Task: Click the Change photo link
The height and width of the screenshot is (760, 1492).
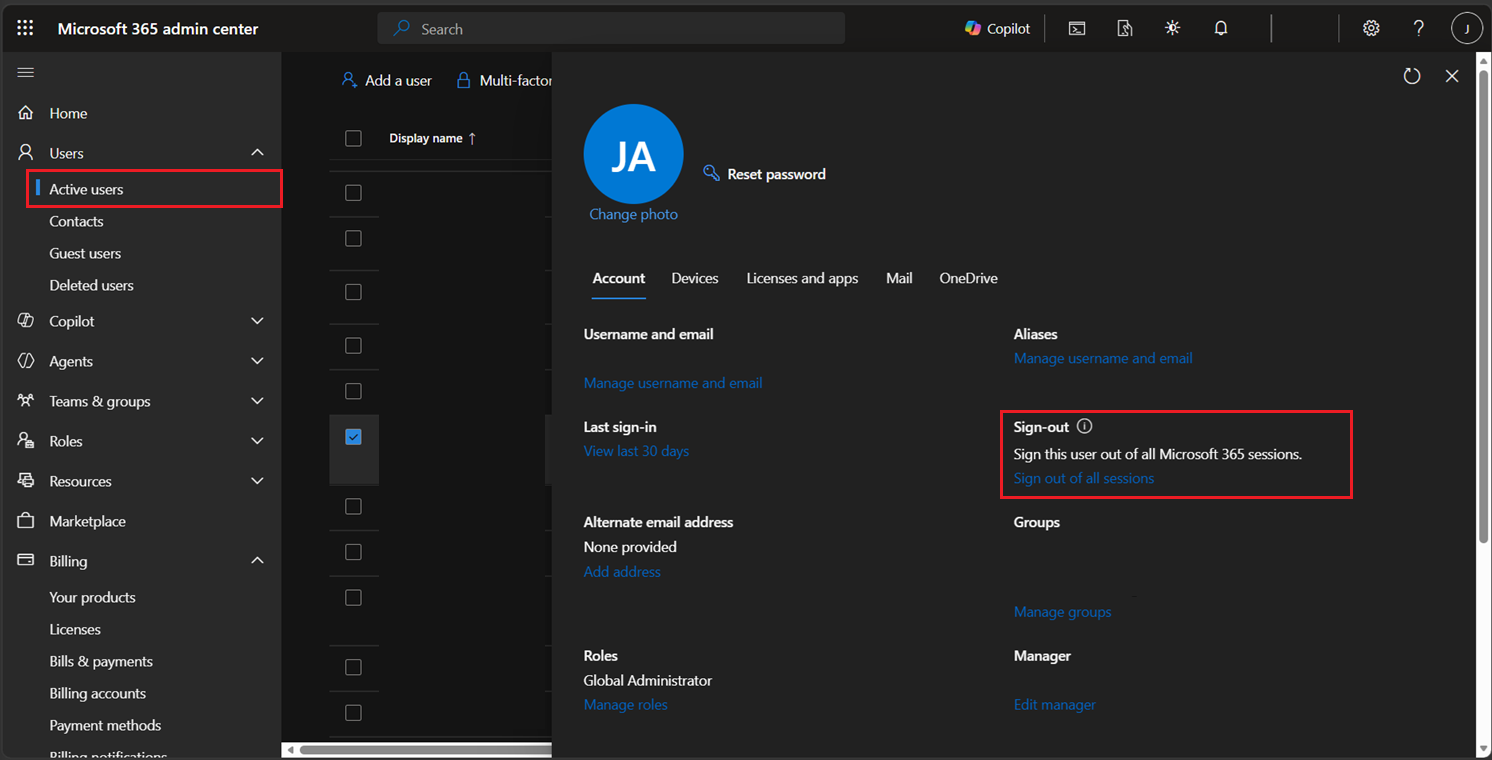Action: click(633, 214)
